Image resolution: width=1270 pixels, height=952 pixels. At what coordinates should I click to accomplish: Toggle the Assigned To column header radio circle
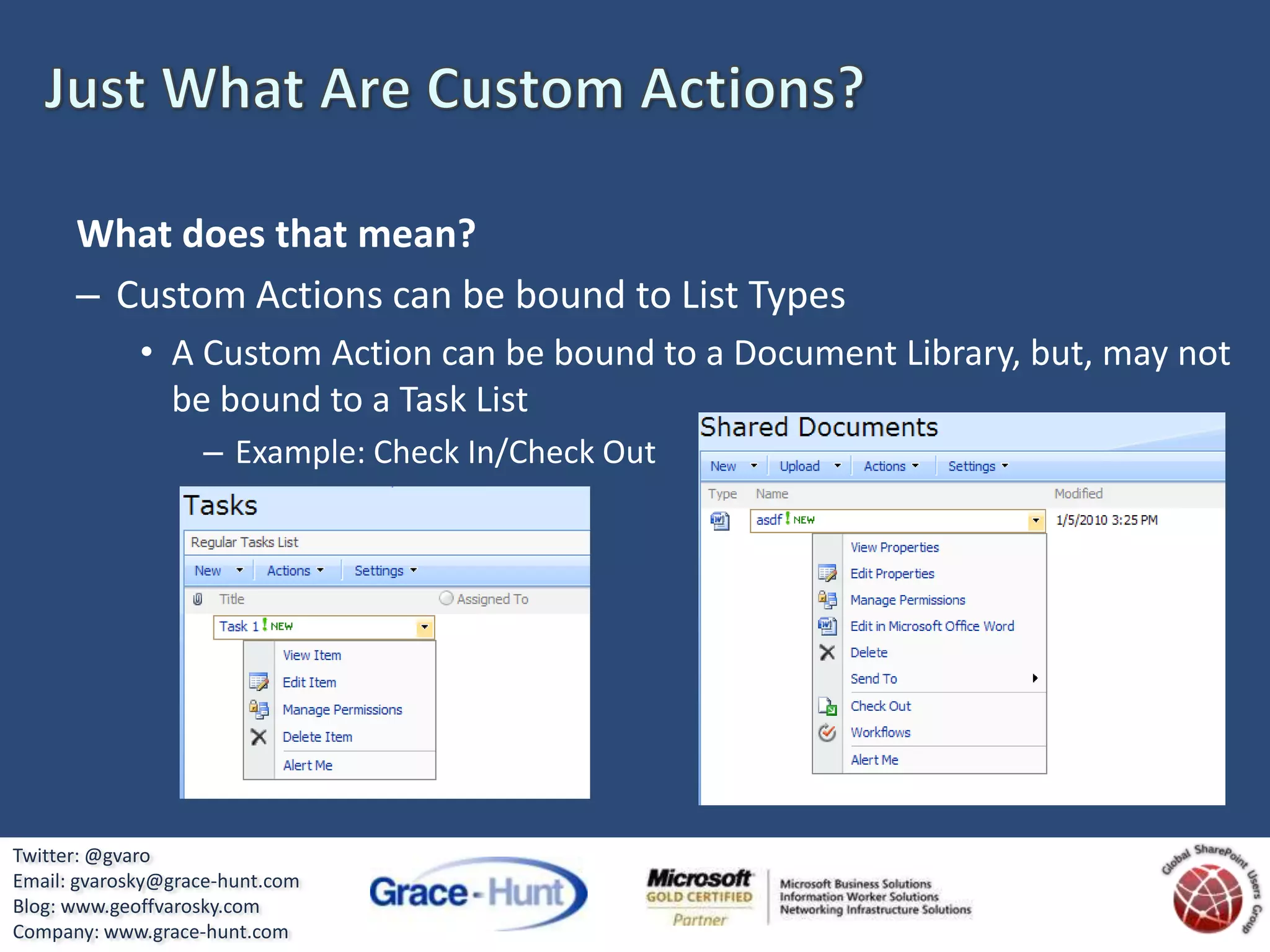pyautogui.click(x=446, y=599)
